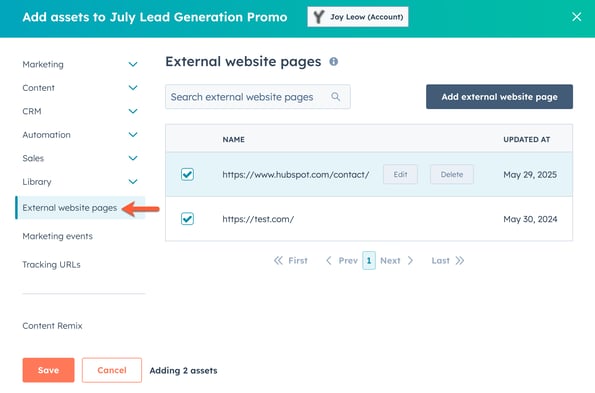Expand the Library section chevron
Image resolution: width=595 pixels, height=393 pixels.
coord(133,182)
